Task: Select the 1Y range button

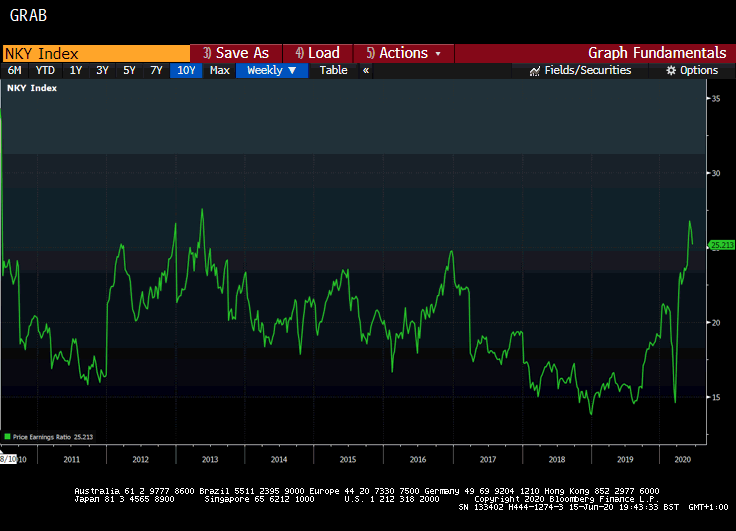Action: pos(76,70)
